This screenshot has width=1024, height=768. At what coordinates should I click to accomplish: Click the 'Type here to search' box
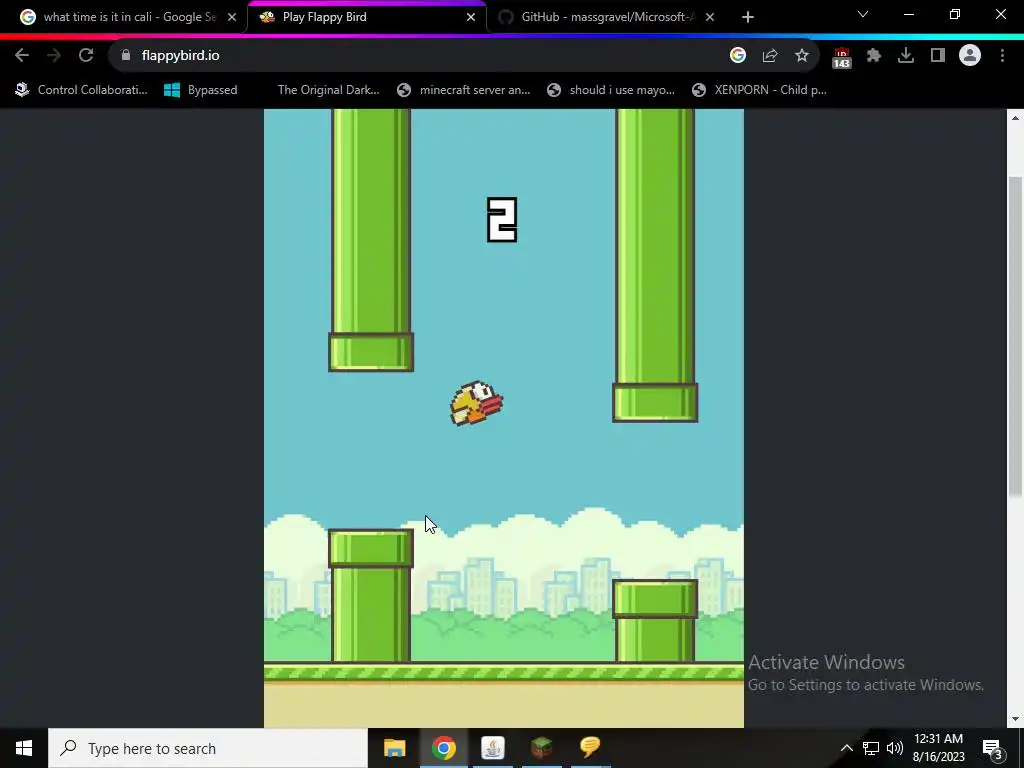click(208, 748)
